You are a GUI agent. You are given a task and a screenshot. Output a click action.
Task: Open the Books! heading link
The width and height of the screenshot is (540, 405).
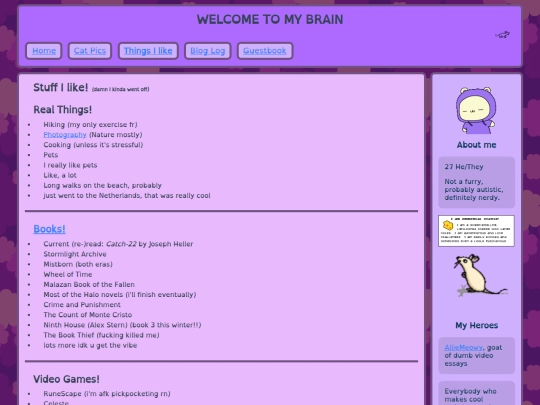[x=49, y=229]
